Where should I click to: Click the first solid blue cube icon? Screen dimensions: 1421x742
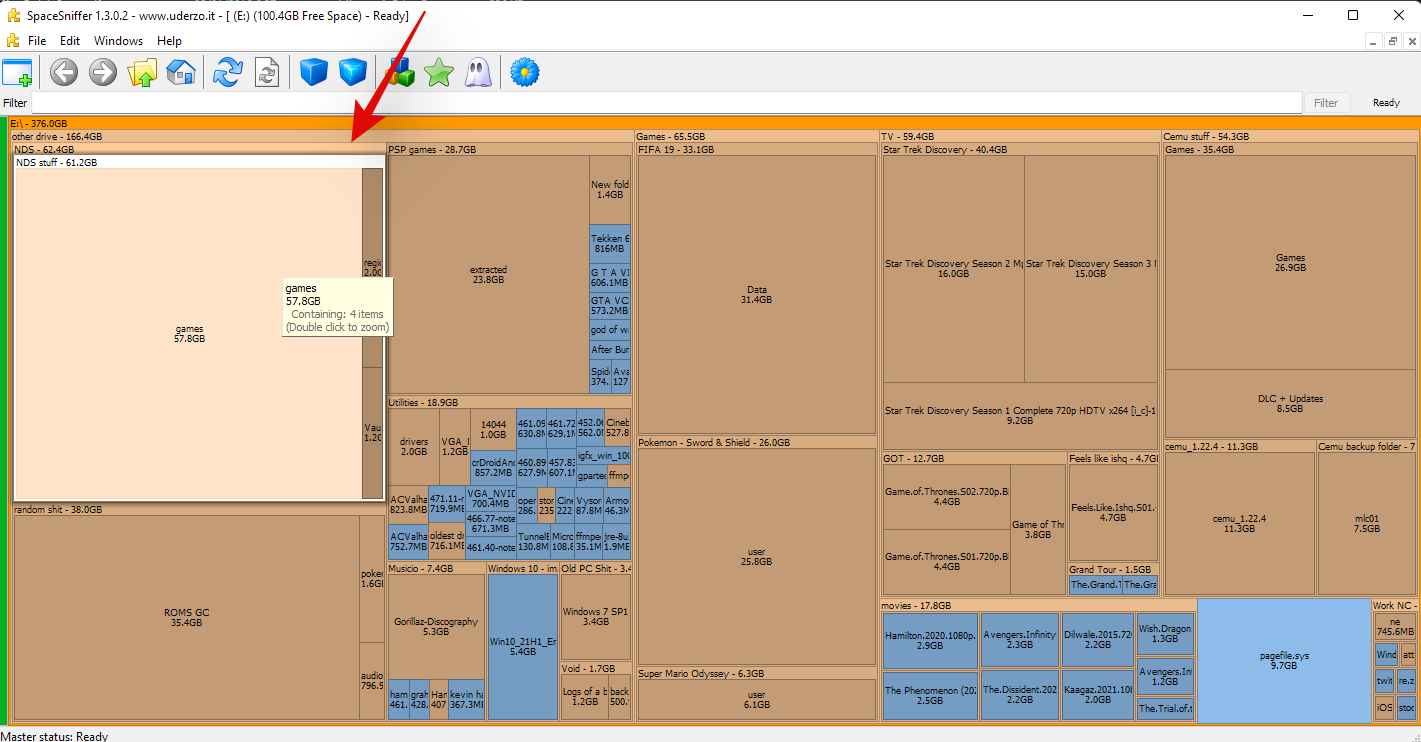pos(314,72)
